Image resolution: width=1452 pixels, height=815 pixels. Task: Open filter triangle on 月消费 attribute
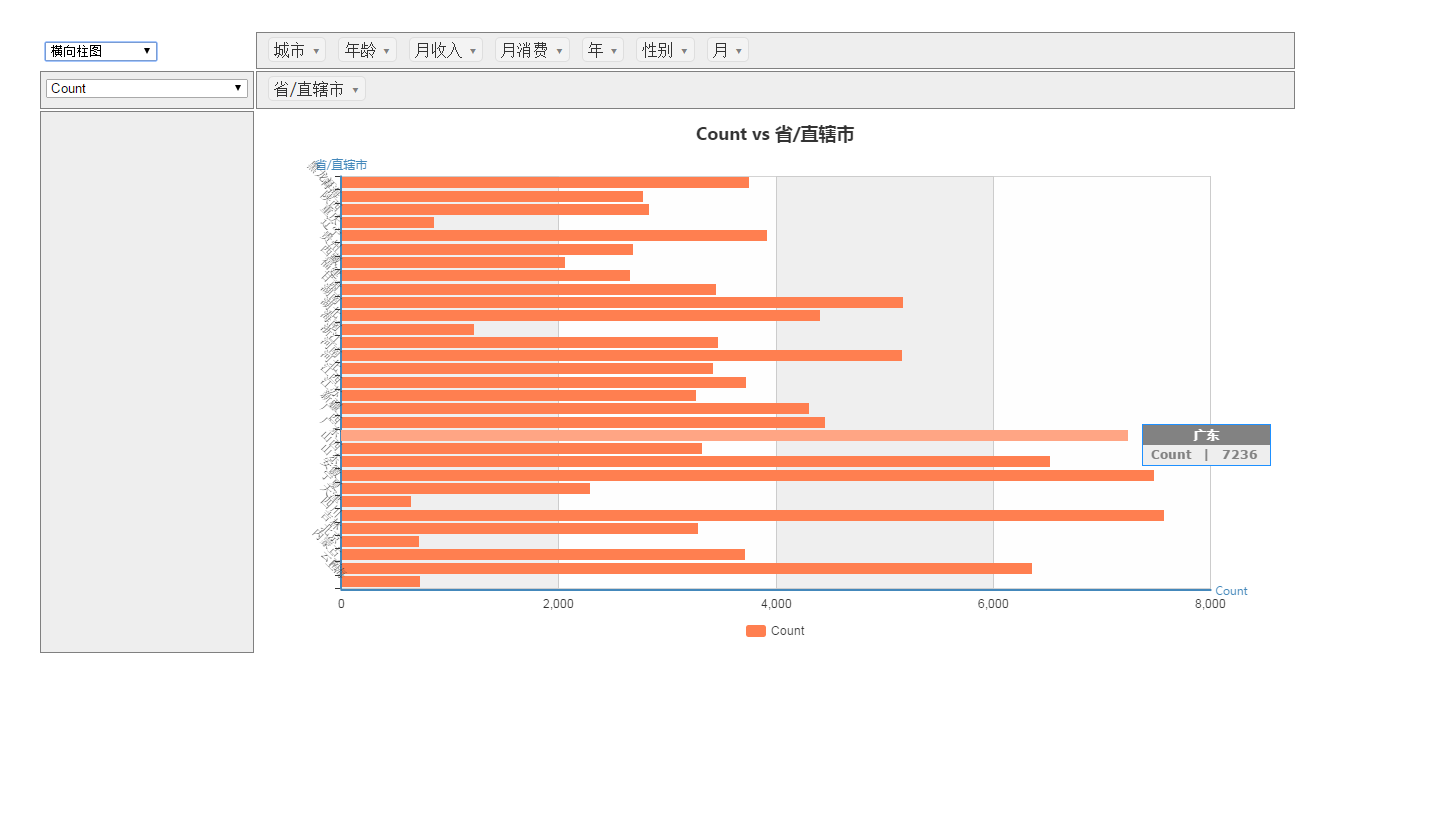pyautogui.click(x=559, y=51)
